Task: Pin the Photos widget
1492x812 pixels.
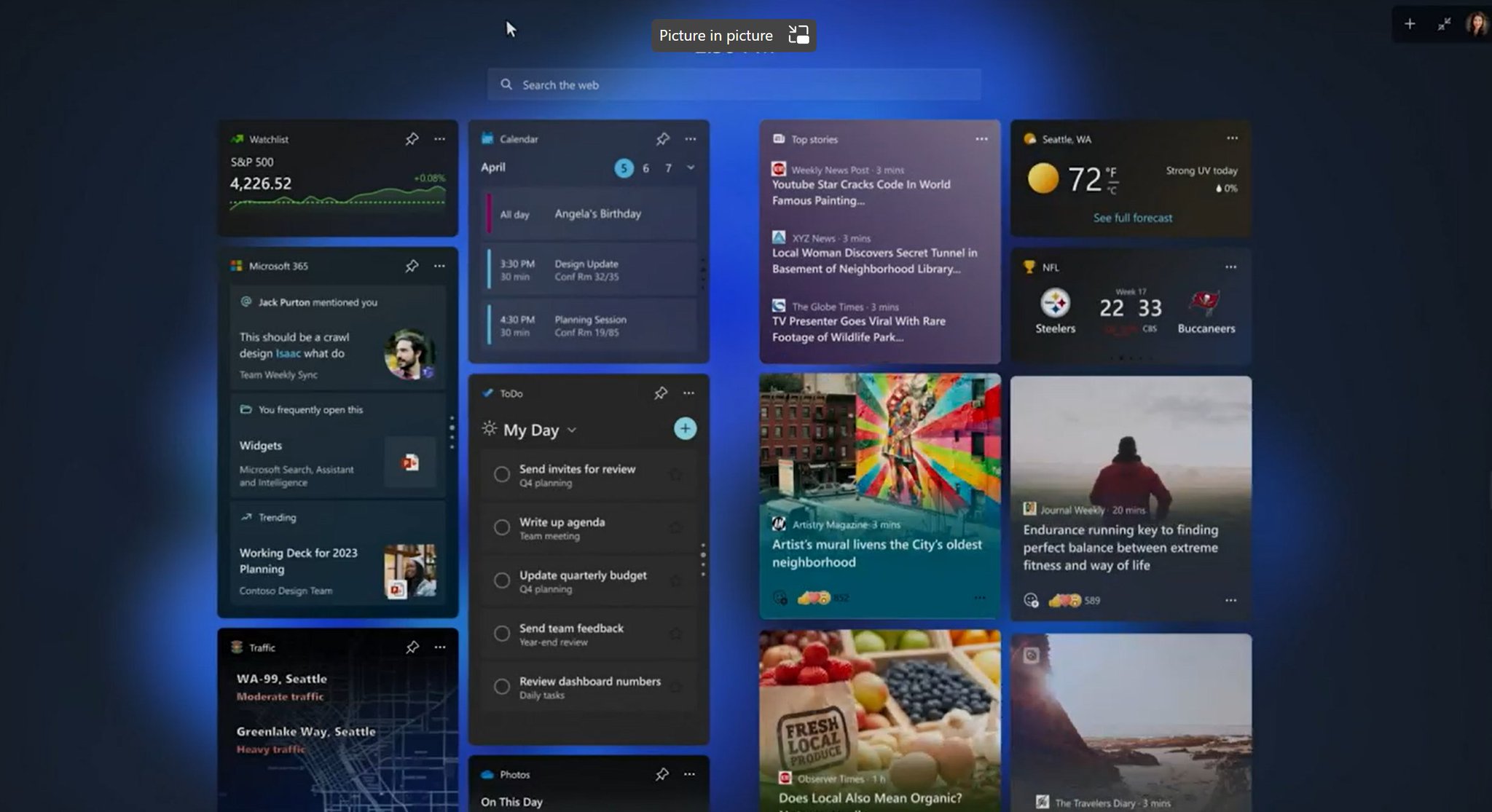Action: [662, 774]
